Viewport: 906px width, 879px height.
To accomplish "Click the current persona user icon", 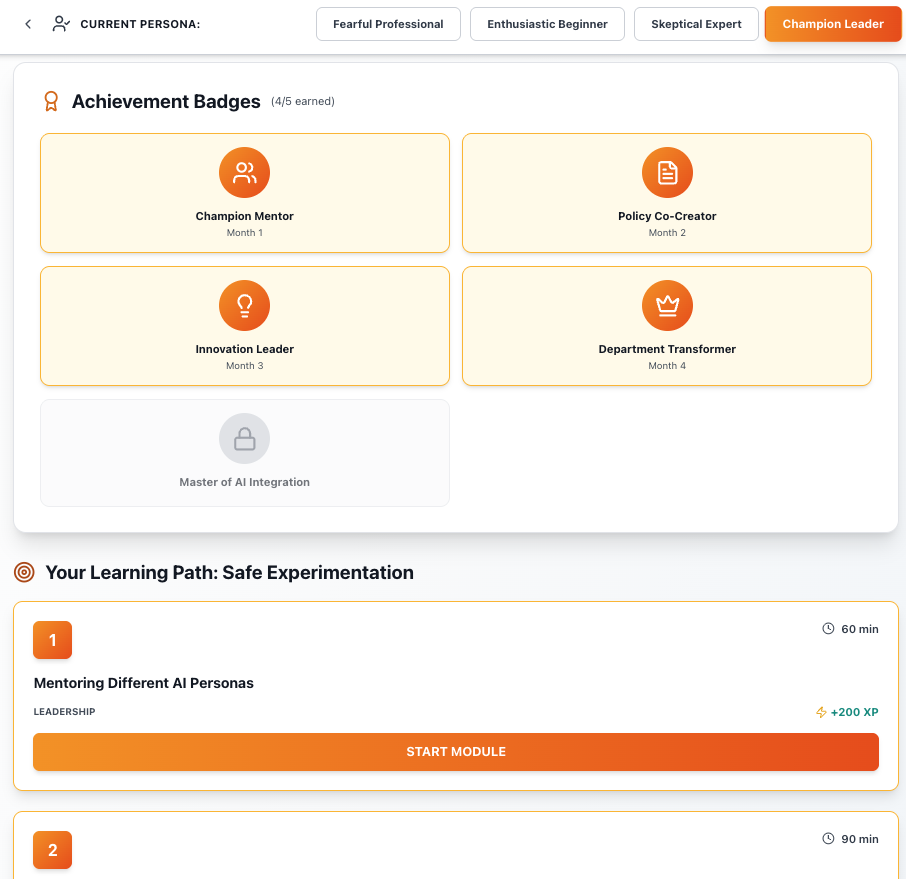I will pos(61,24).
